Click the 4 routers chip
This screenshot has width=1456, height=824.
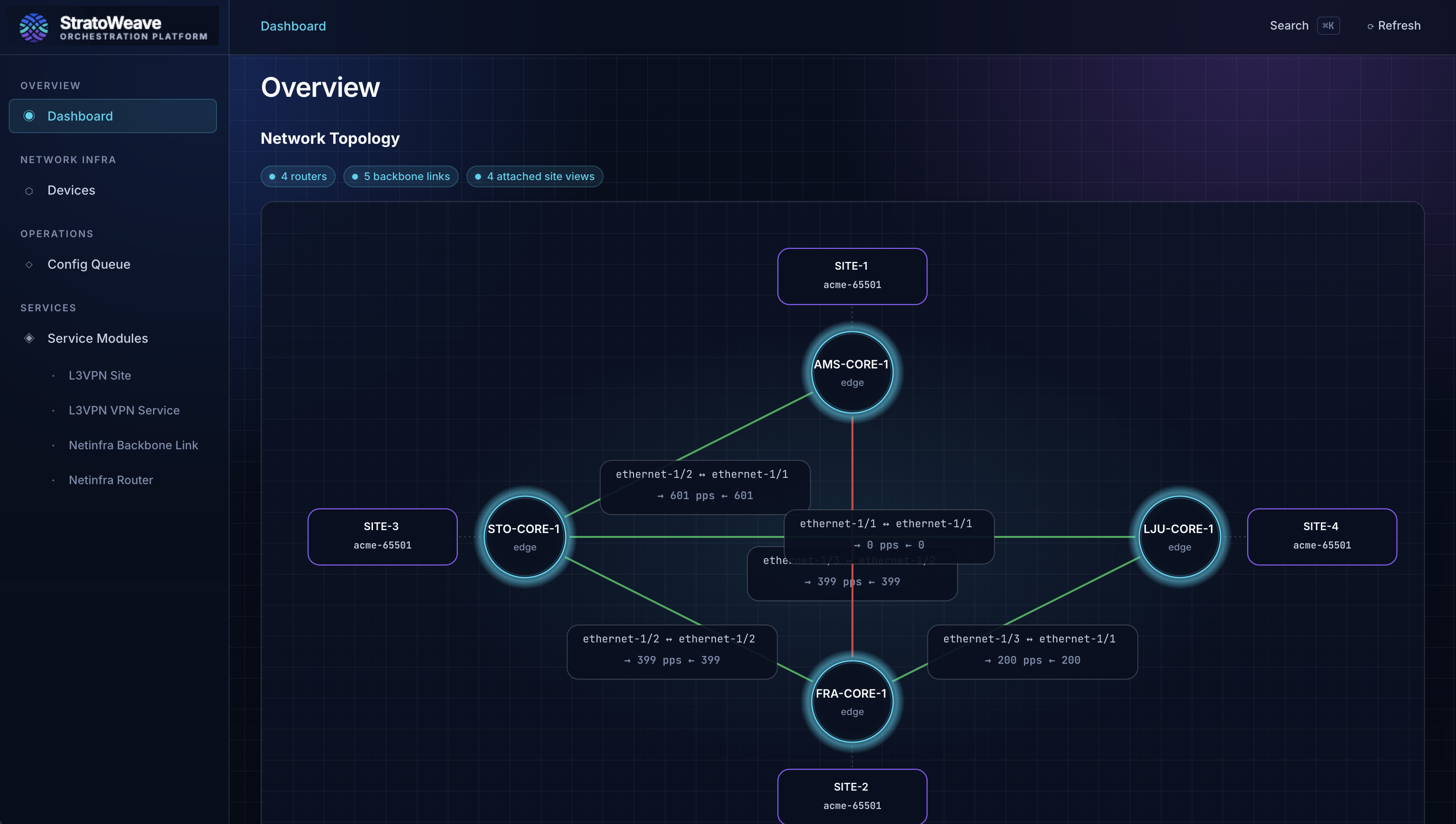click(298, 177)
